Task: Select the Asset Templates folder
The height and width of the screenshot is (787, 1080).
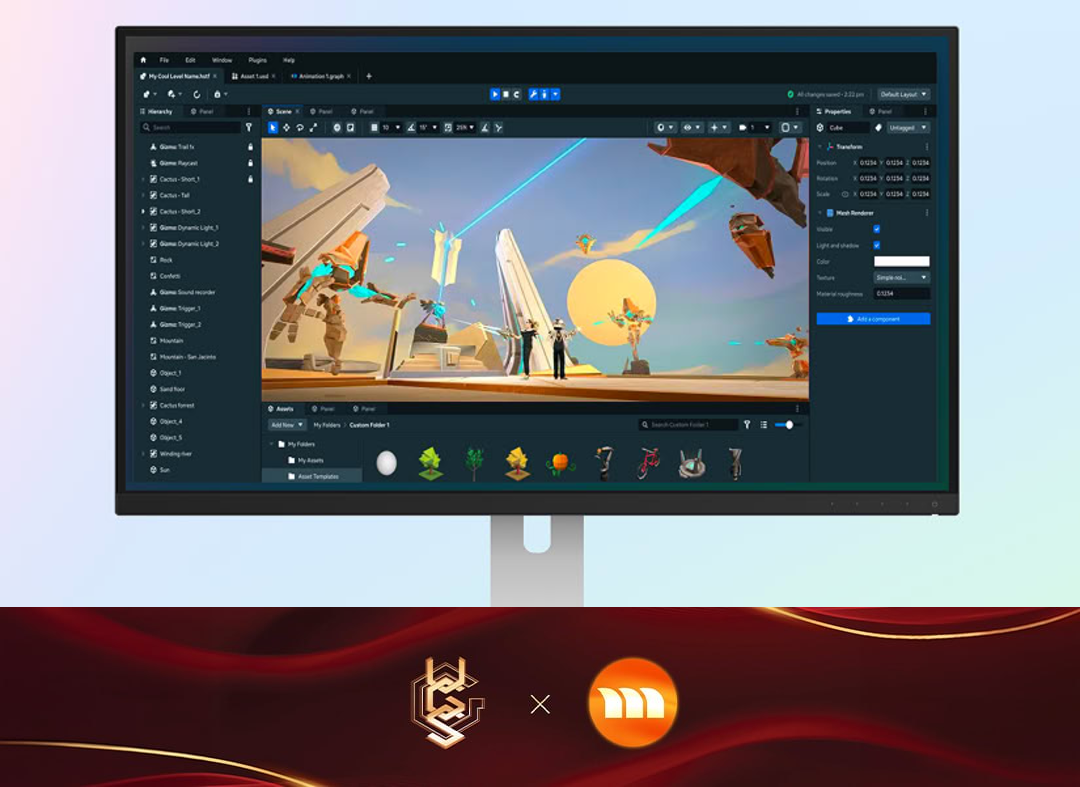Action: [x=313, y=476]
